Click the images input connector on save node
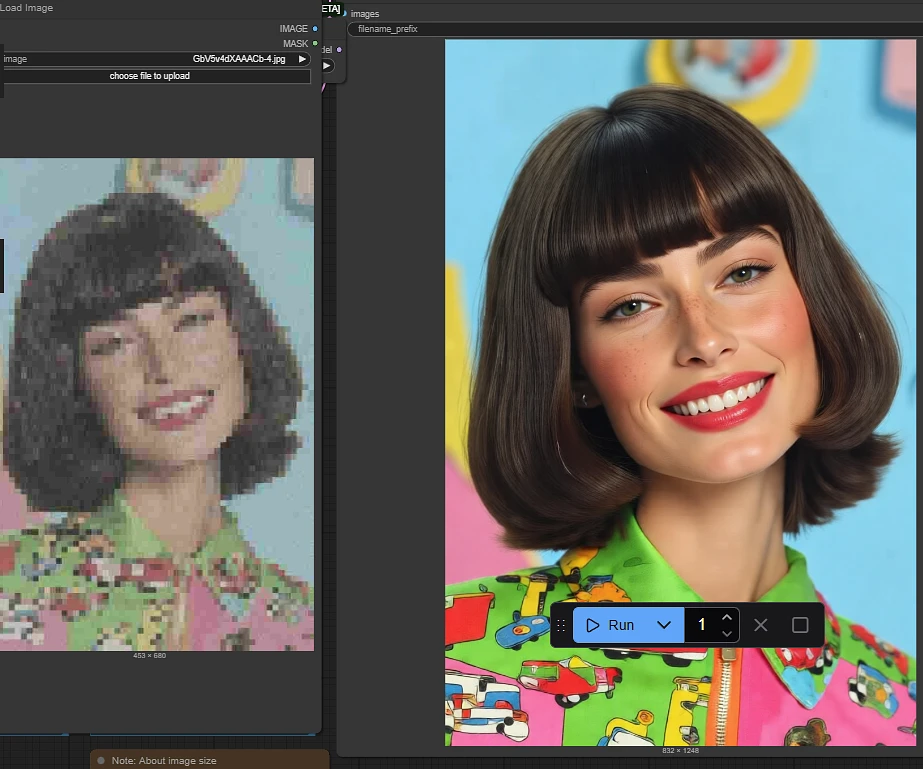Viewport: 923px width, 769px height. point(345,14)
